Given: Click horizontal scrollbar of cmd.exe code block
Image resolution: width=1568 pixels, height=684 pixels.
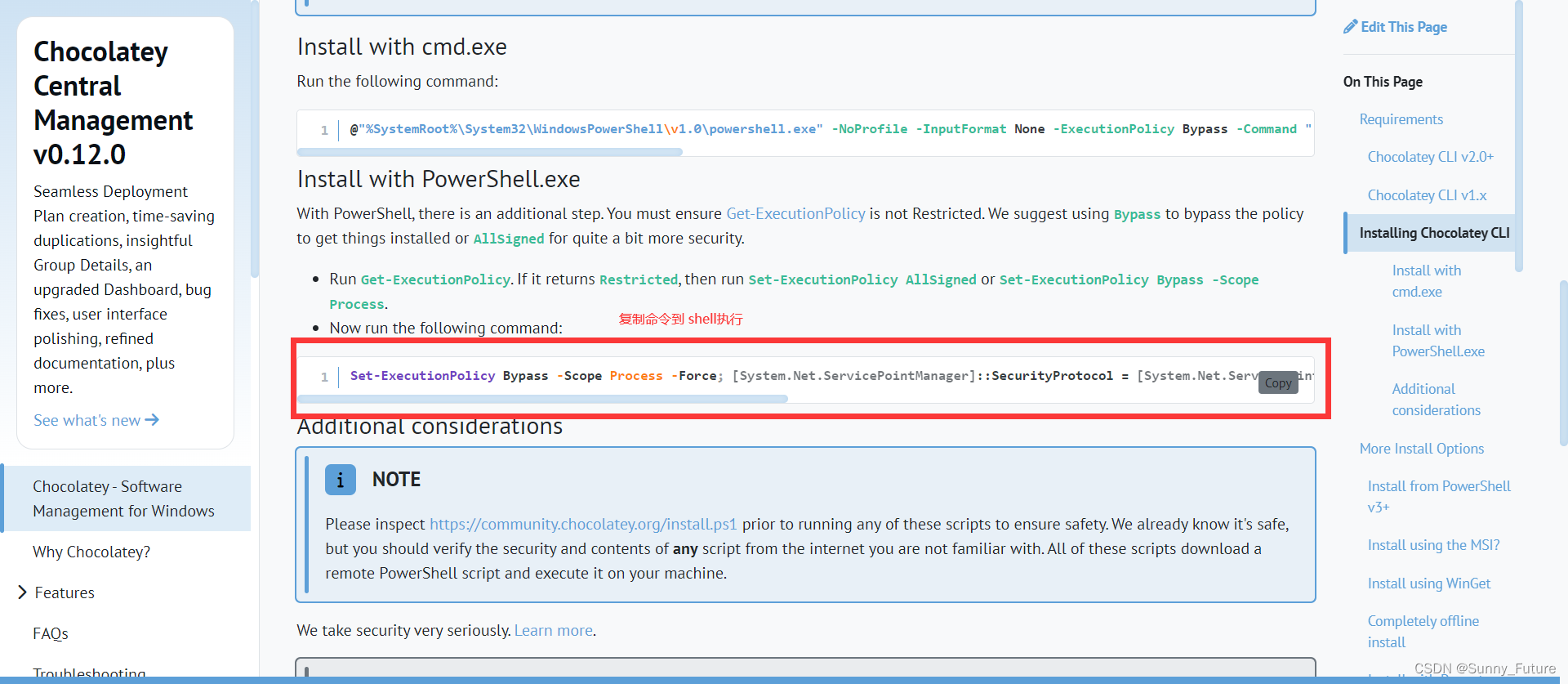Looking at the screenshot, I should coord(490,152).
